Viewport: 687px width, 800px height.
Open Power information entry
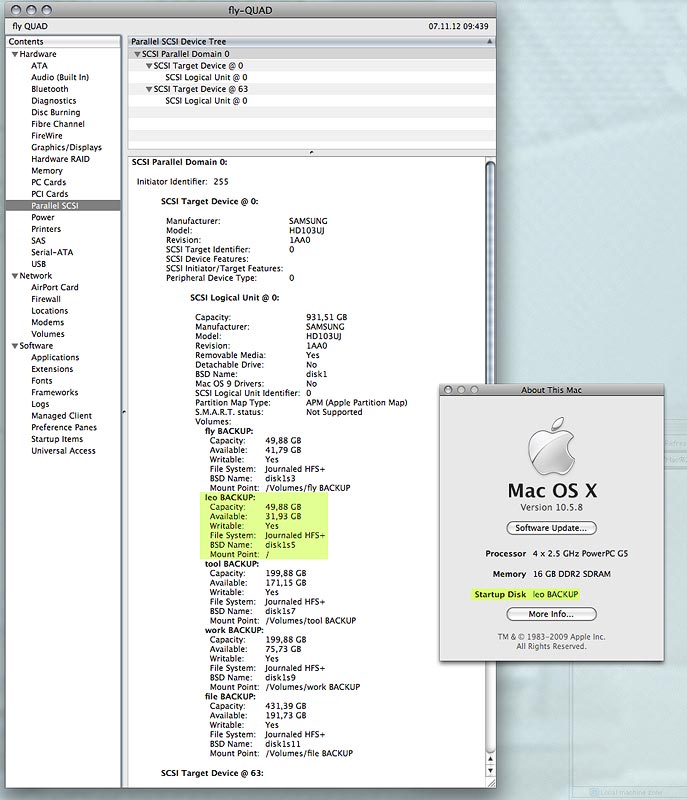click(43, 217)
